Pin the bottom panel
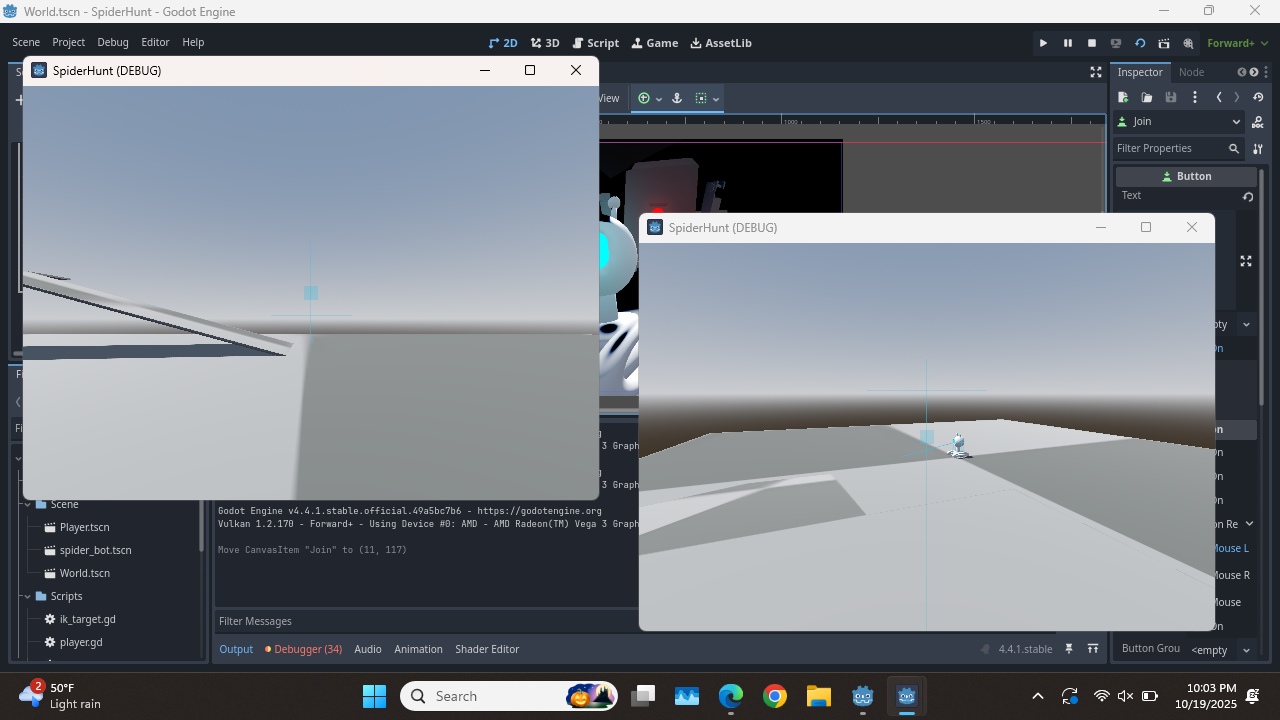This screenshot has width=1280, height=720. pyautogui.click(x=1069, y=649)
